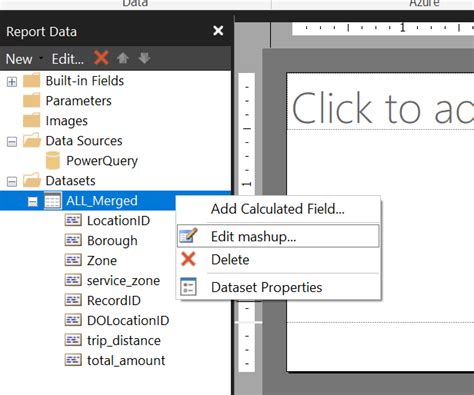Close the Report Data panel
Viewport: 474px width, 395px height.
218,31
